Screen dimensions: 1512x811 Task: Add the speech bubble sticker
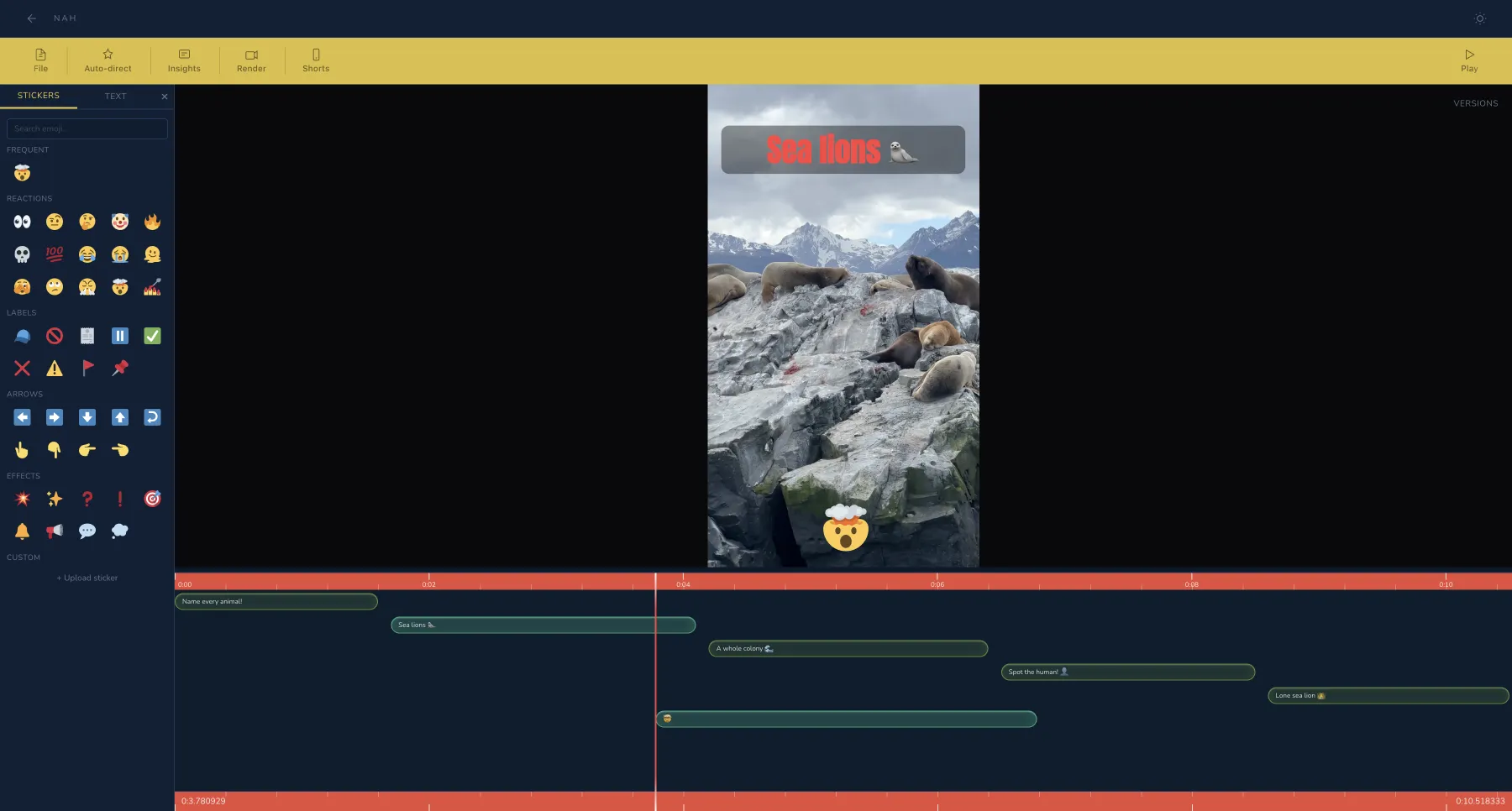87,531
